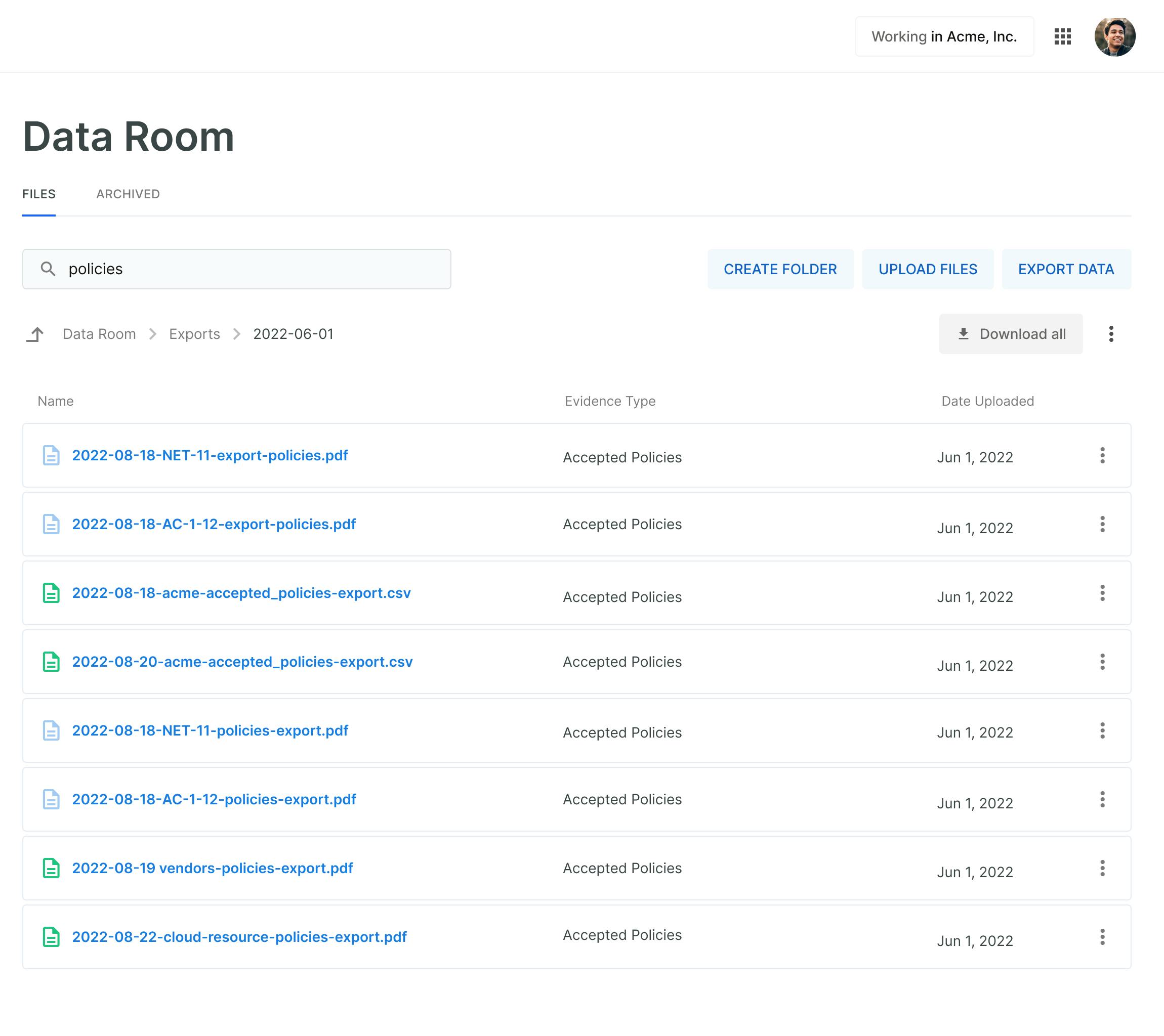This screenshot has width=1164, height=1036.
Task: Click the search magnifier icon
Action: point(49,269)
